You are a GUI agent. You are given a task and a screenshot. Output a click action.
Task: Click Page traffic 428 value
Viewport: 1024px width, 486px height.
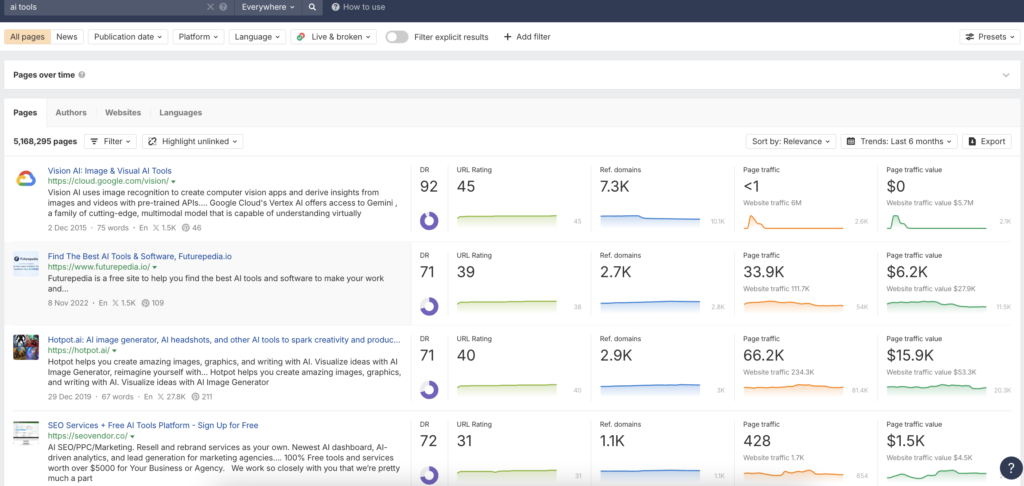[757, 440]
